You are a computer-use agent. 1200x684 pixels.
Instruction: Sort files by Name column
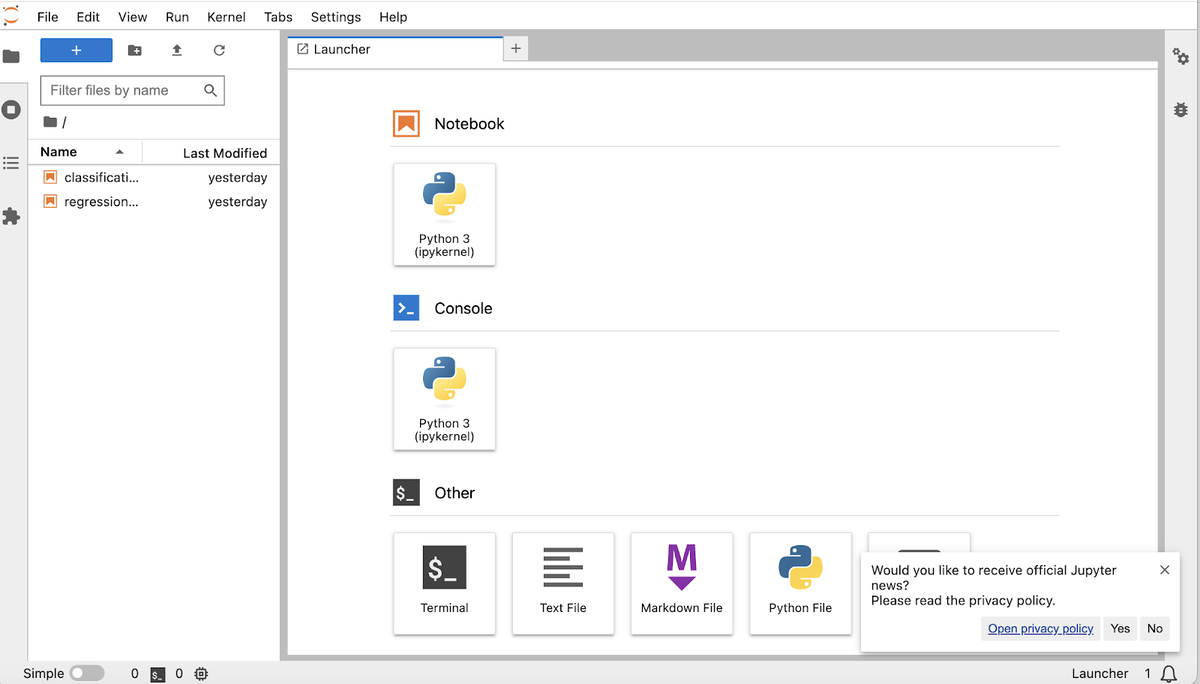pyautogui.click(x=85, y=152)
